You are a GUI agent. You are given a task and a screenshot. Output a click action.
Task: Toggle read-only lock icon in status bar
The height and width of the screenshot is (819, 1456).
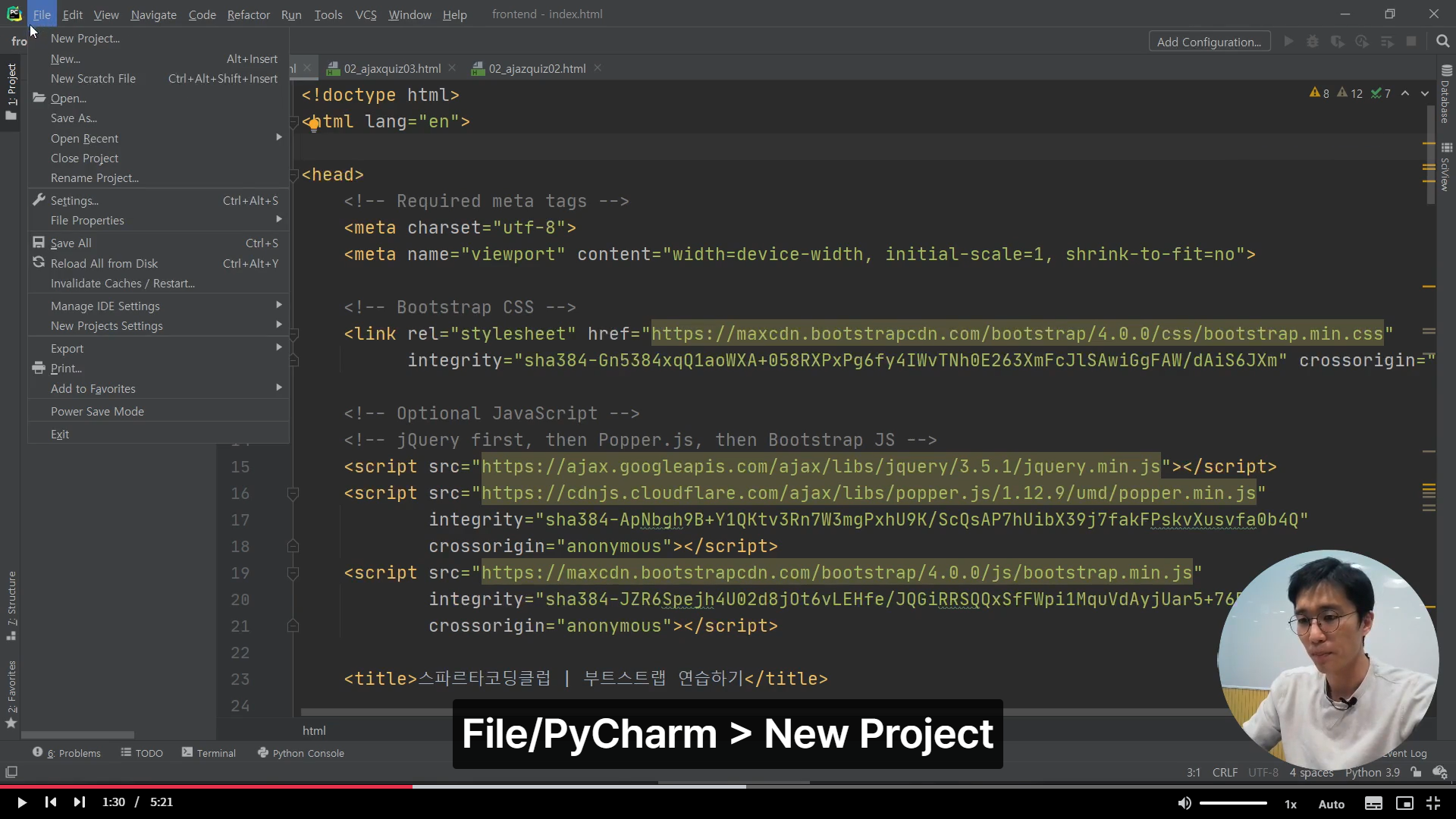pyautogui.click(x=1416, y=772)
